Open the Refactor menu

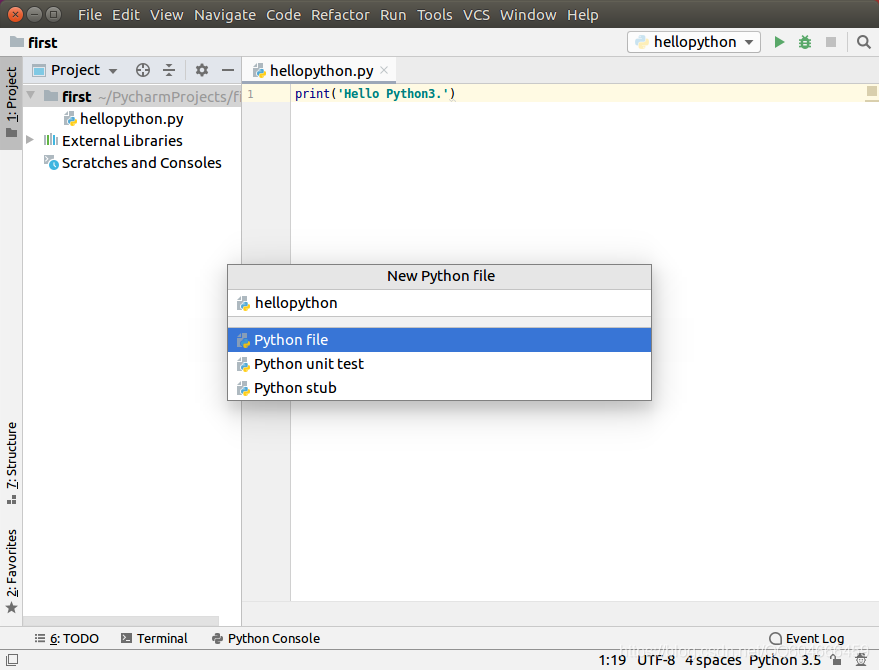[340, 15]
